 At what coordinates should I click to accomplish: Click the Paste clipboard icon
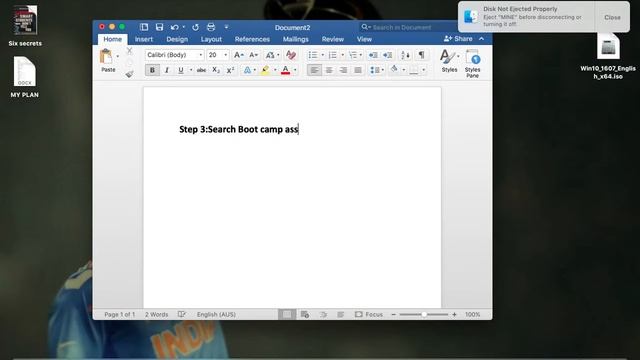(x=106, y=57)
